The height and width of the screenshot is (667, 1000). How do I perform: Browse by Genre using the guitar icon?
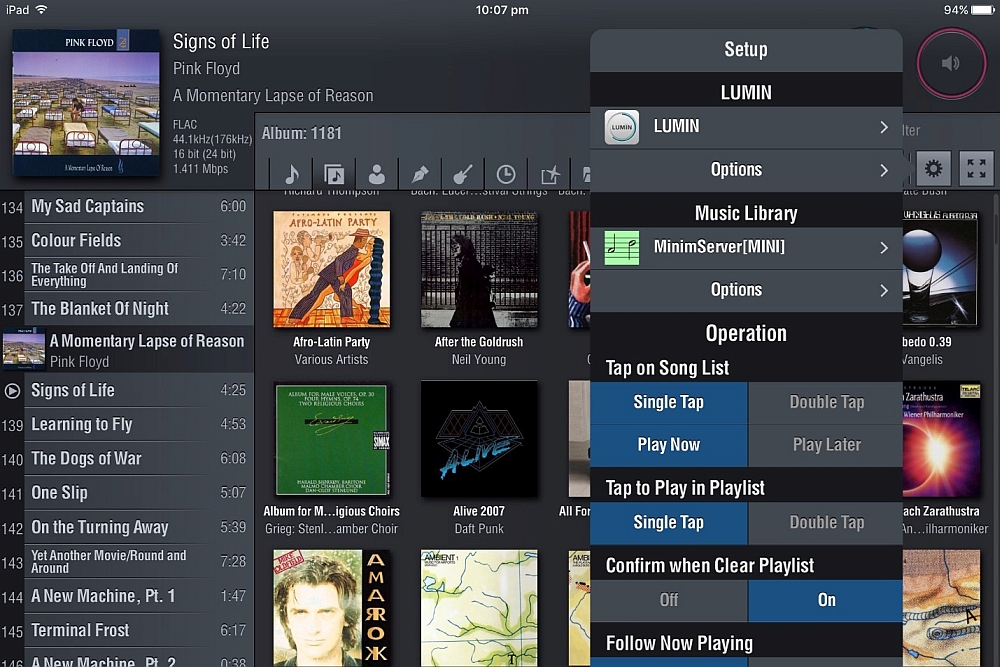tap(462, 173)
